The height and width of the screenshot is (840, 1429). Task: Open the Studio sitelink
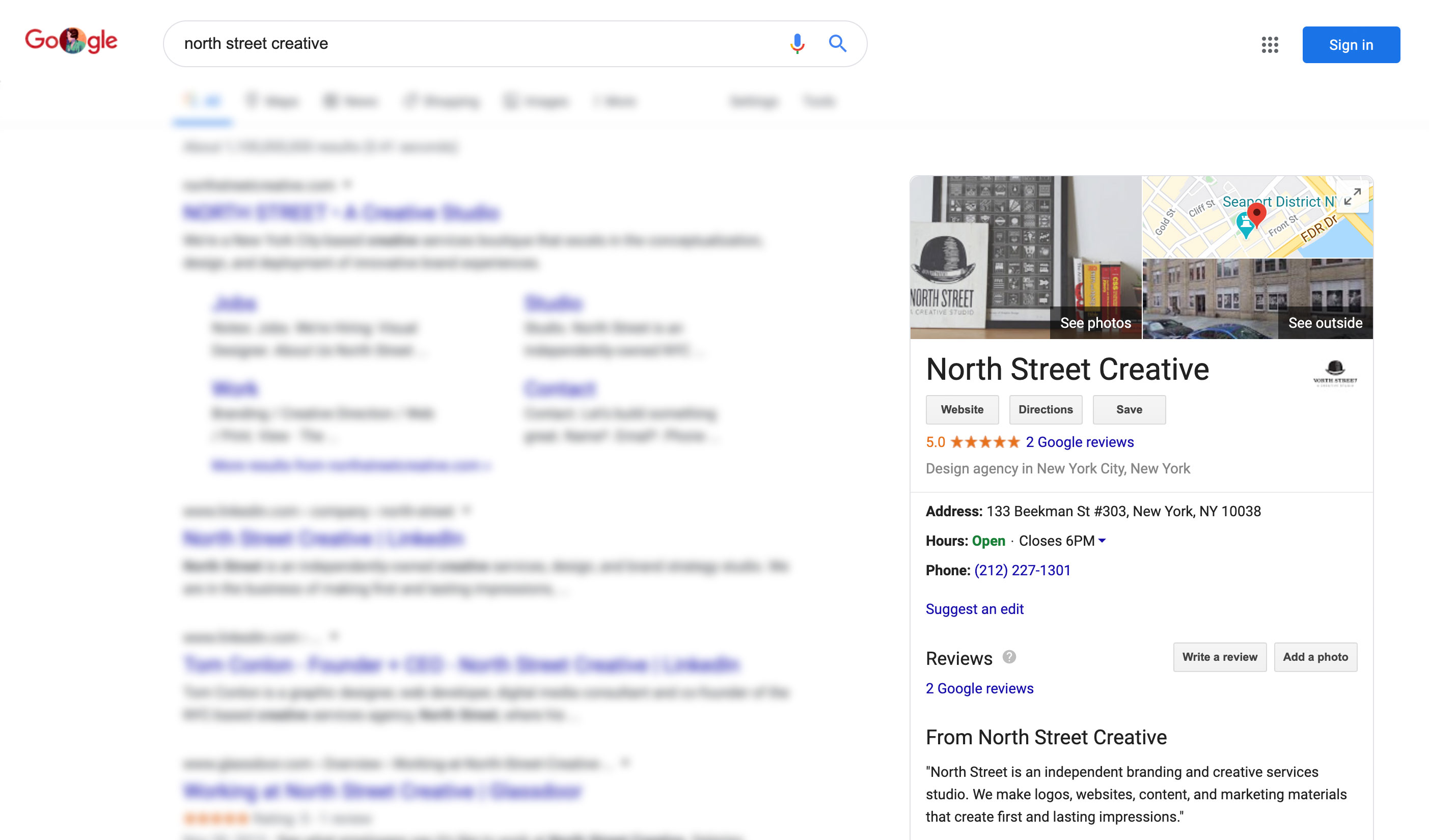click(553, 304)
